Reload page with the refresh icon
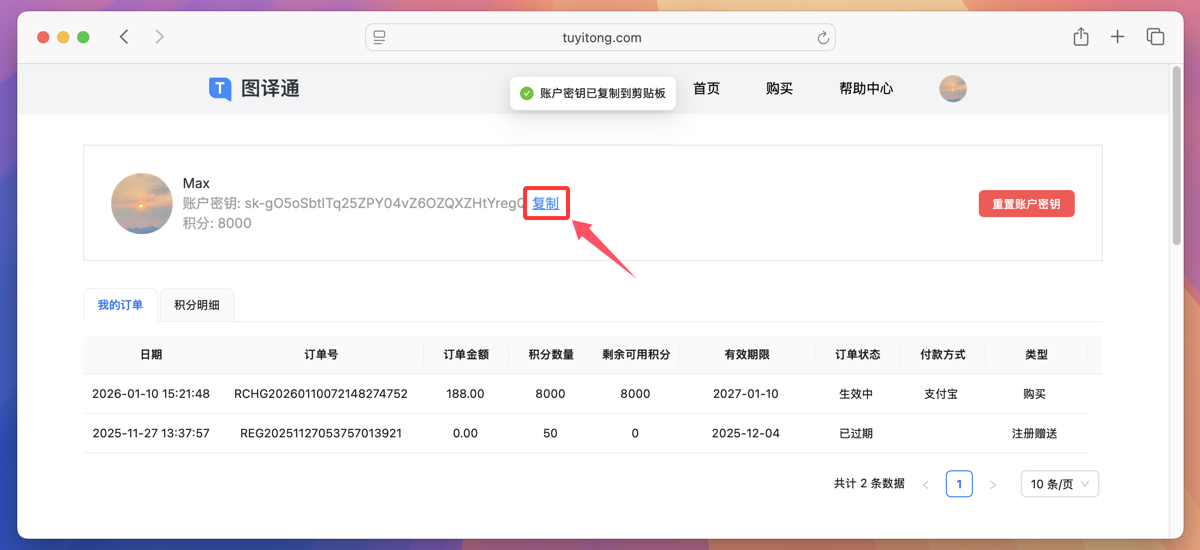1200x550 pixels. pos(823,38)
